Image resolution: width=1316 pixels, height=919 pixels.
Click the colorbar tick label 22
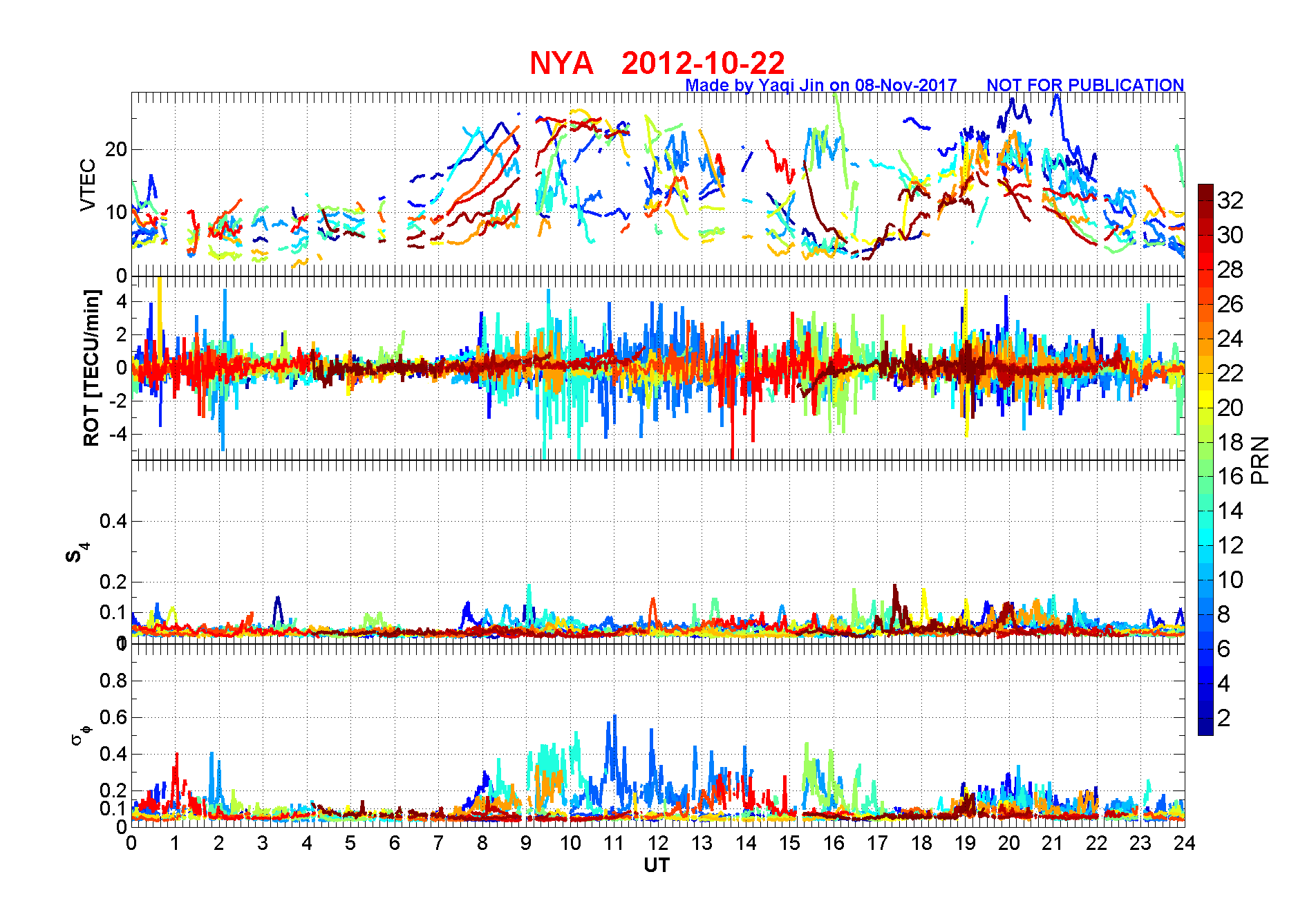click(1230, 373)
